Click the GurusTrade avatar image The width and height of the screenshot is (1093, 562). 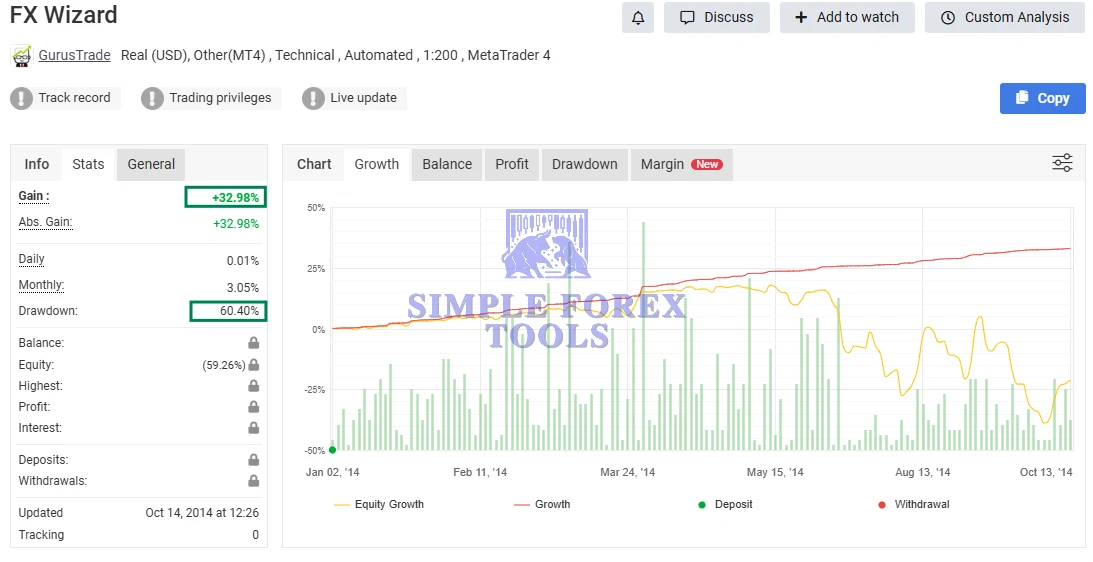point(22,56)
